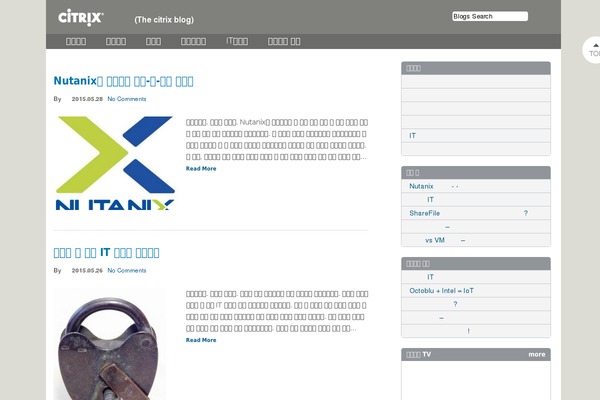This screenshot has width=600, height=400.
Task: Click the Citrix logo in header
Action: pos(81,18)
